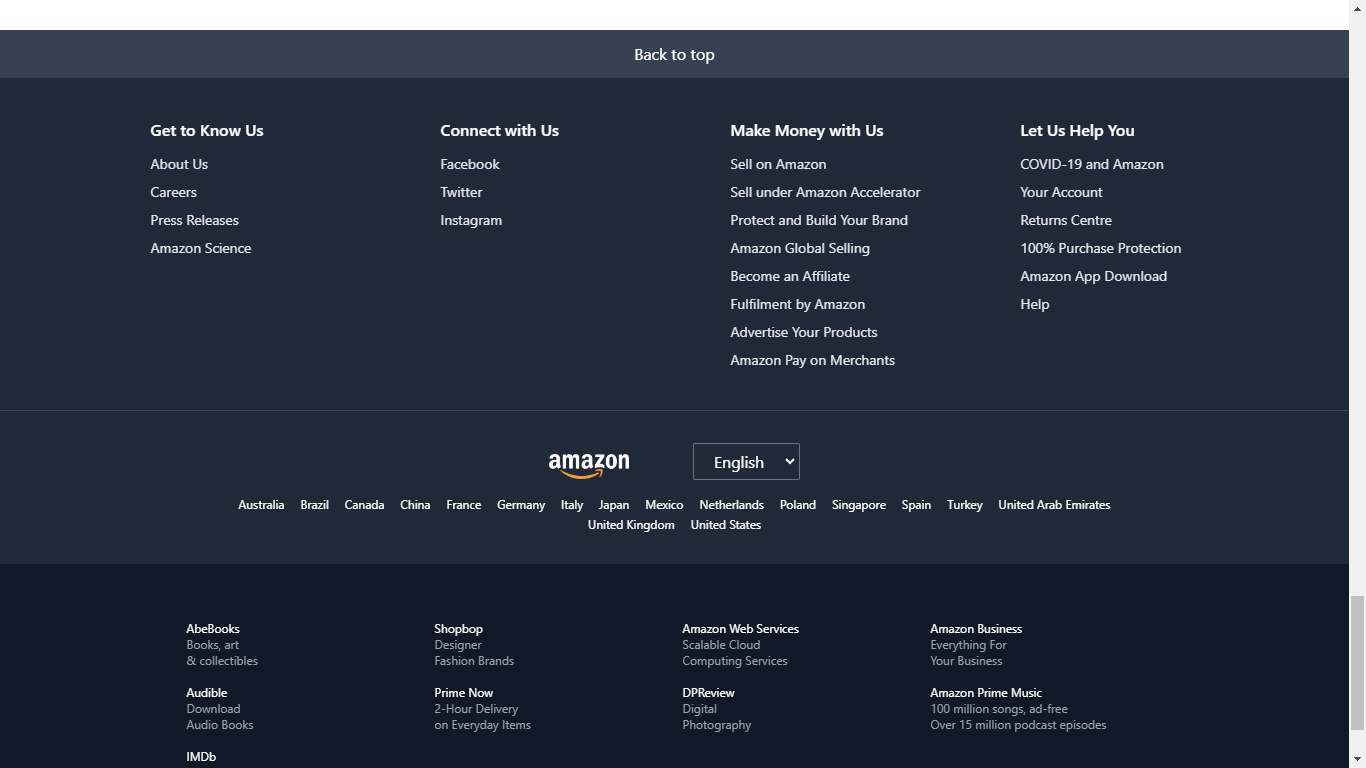Image resolution: width=1366 pixels, height=768 pixels.
Task: Click Back to top bar
Action: coord(674,54)
